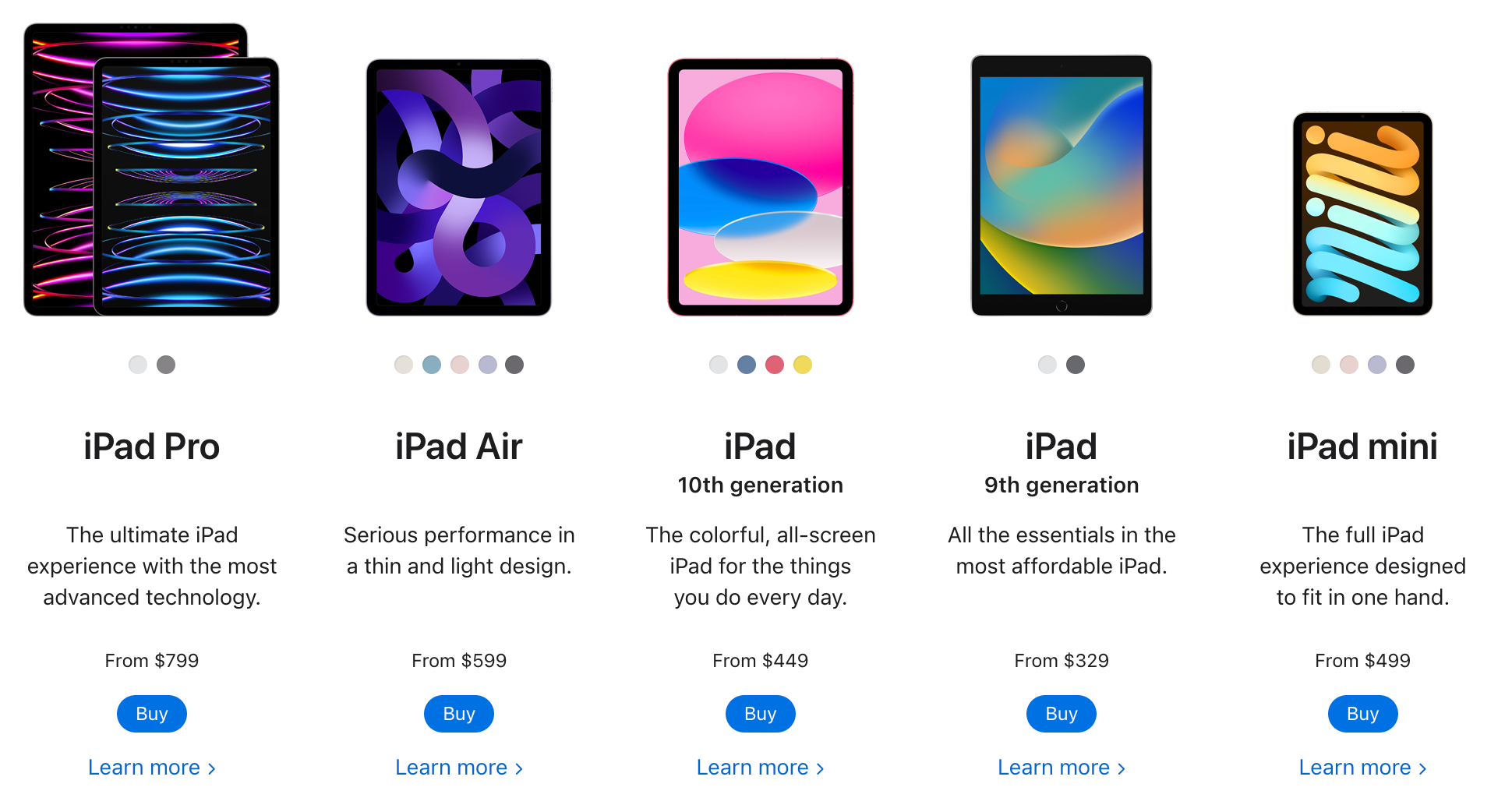The width and height of the screenshot is (1512, 812).
Task: Buy the iPad mini from $499
Action: pos(1363,714)
